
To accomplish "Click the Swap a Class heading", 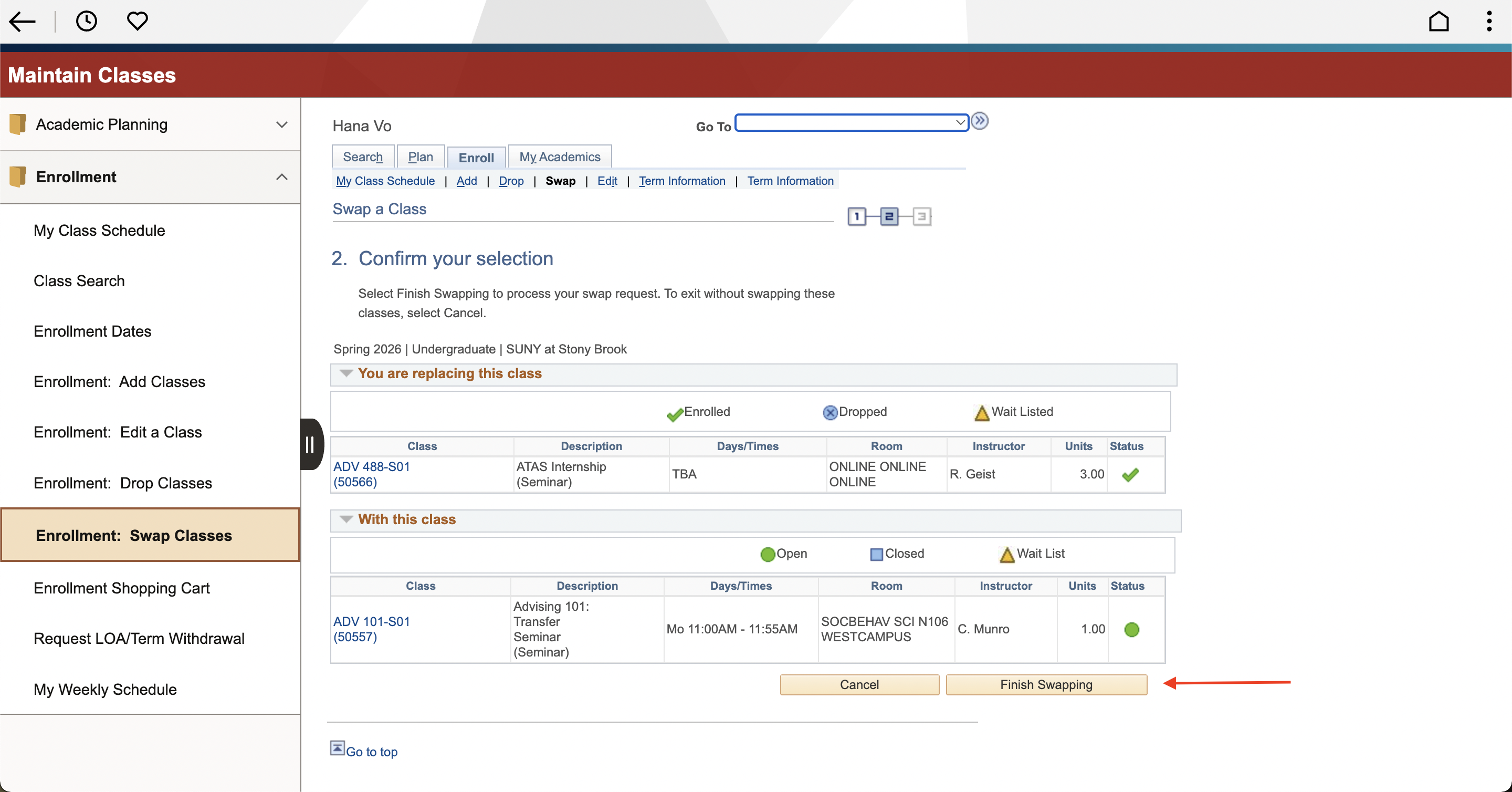I will pos(379,209).
